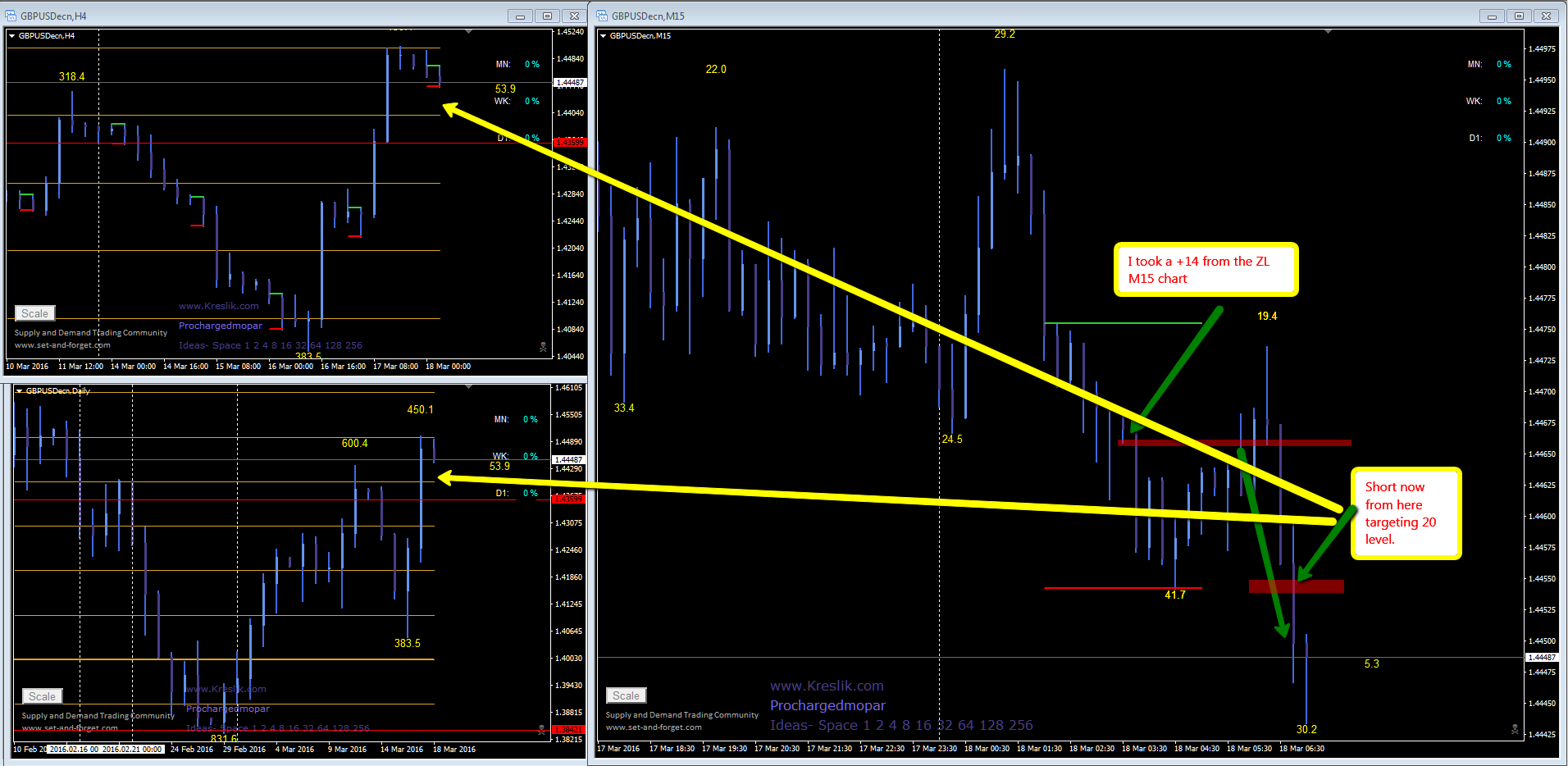Click the highlighted 2016.02.21 00:00 date on Daily axis
This screenshot has height=766, width=1568.
click(132, 749)
